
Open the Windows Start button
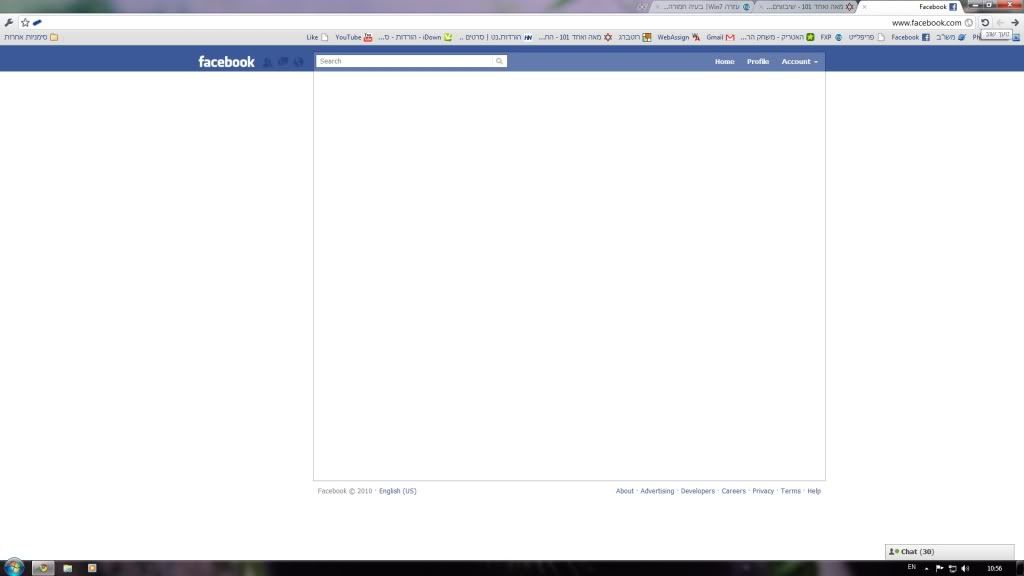[14, 567]
